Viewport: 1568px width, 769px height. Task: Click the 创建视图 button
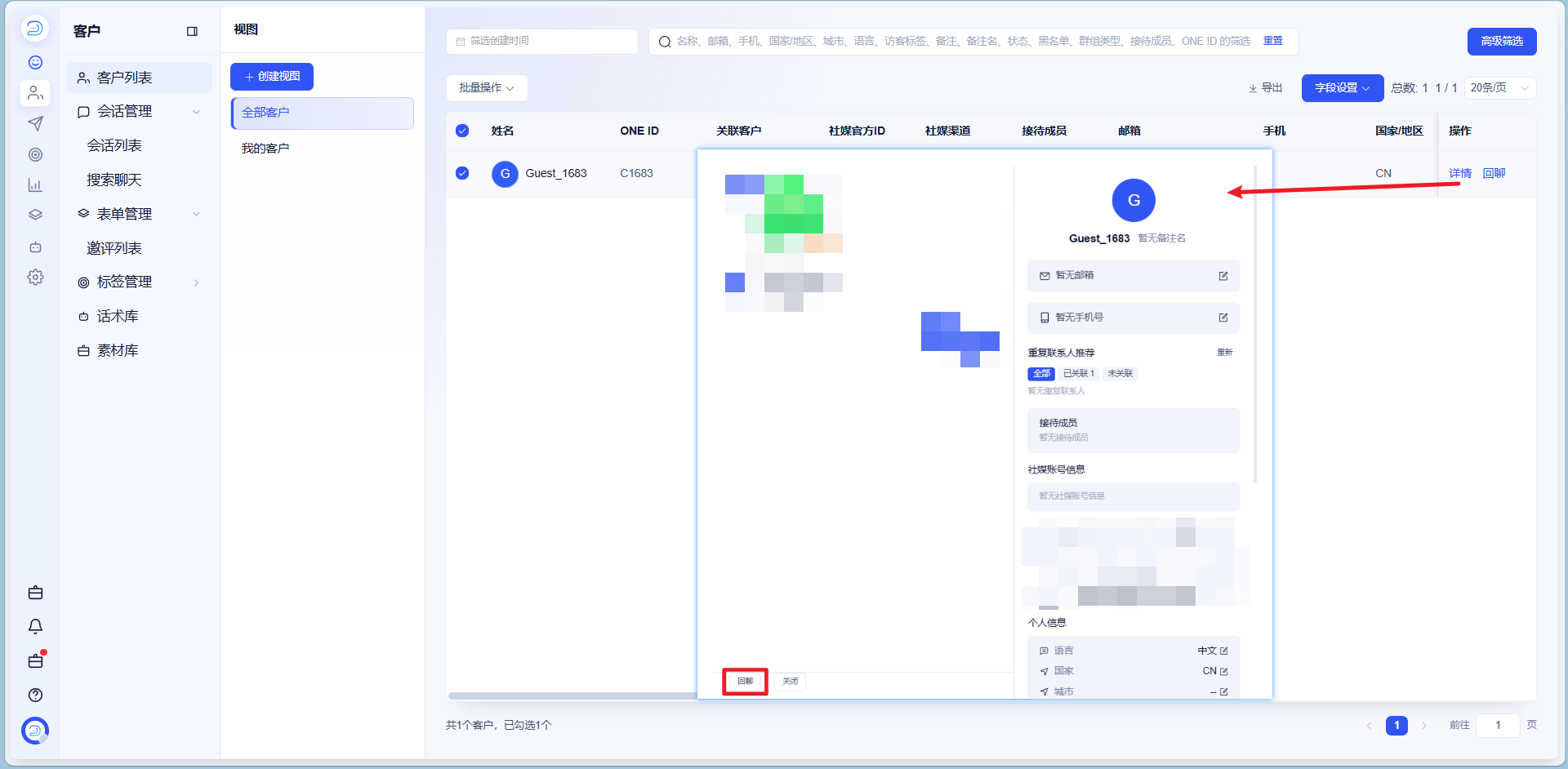(272, 77)
